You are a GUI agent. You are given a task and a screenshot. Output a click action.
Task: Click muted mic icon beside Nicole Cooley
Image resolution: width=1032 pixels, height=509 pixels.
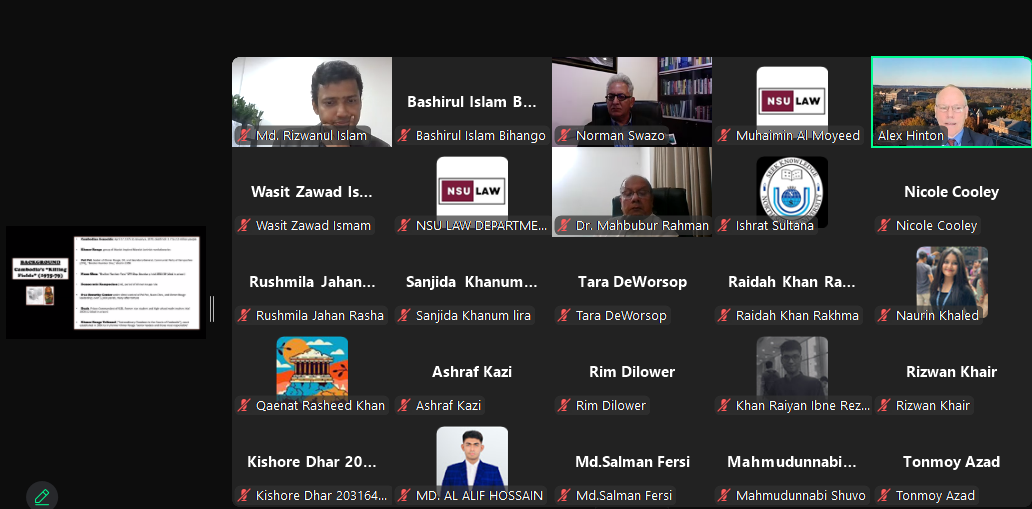tap(885, 226)
